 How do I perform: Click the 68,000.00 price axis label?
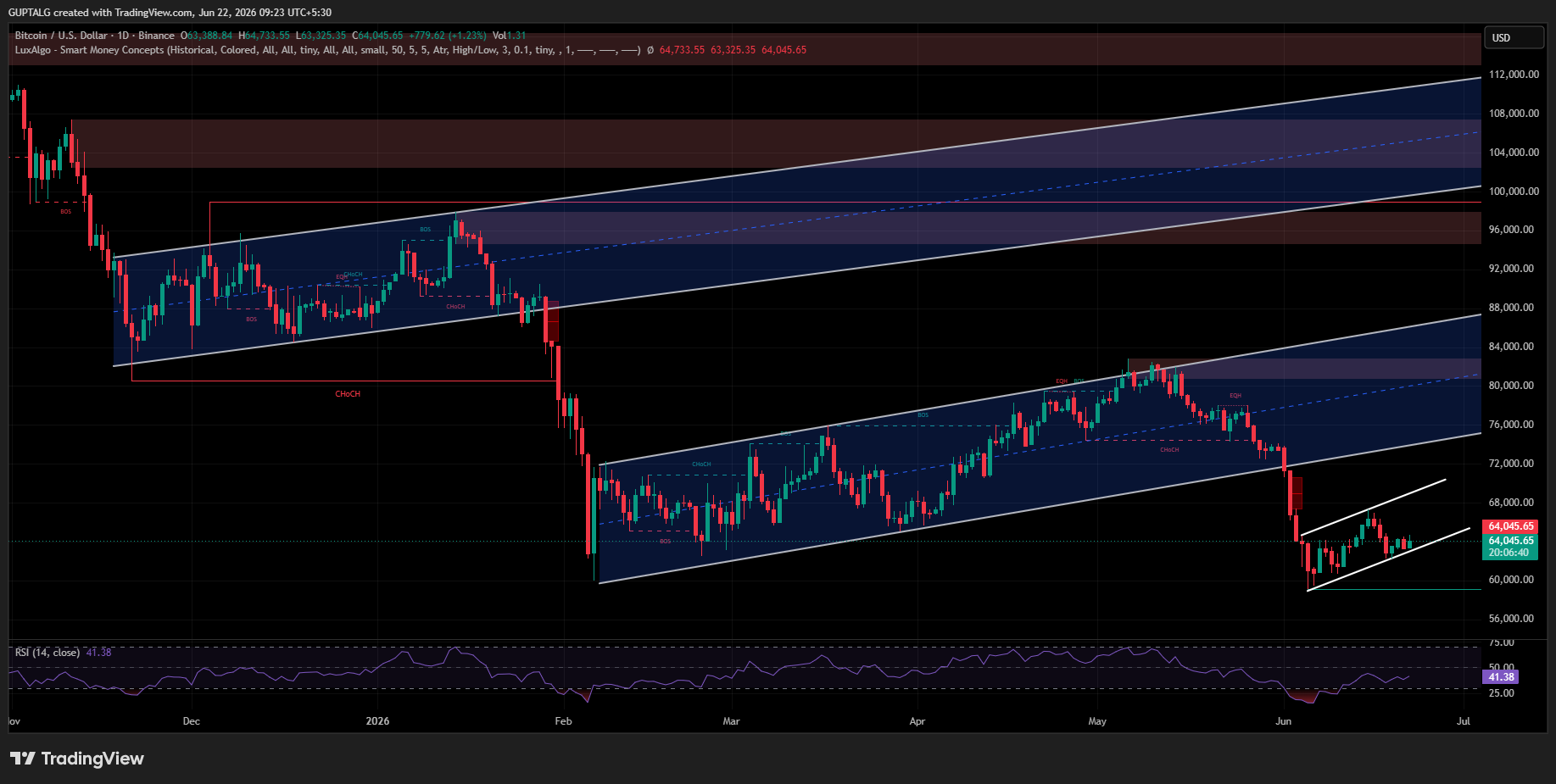point(1511,503)
